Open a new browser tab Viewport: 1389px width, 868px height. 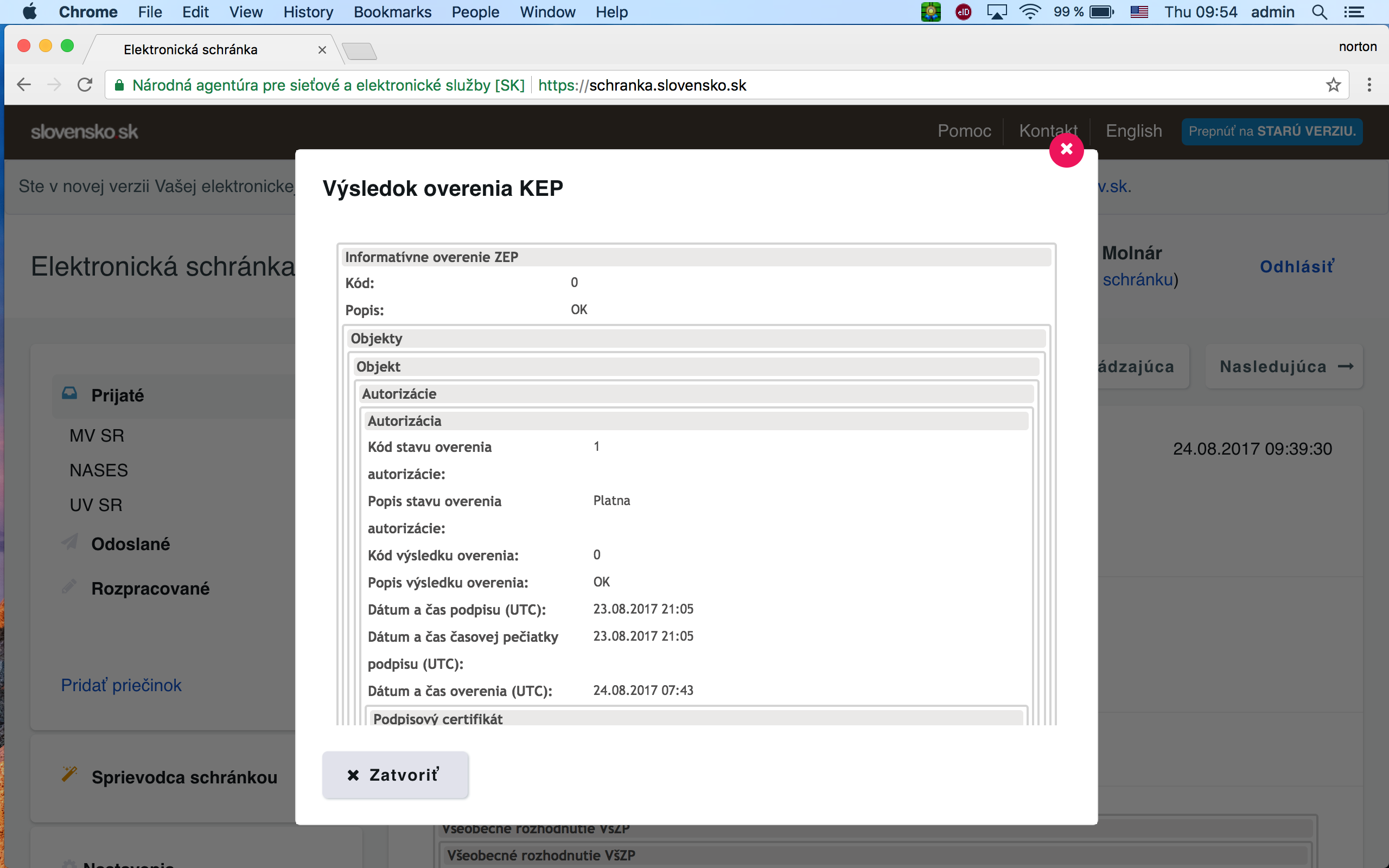[x=360, y=52]
